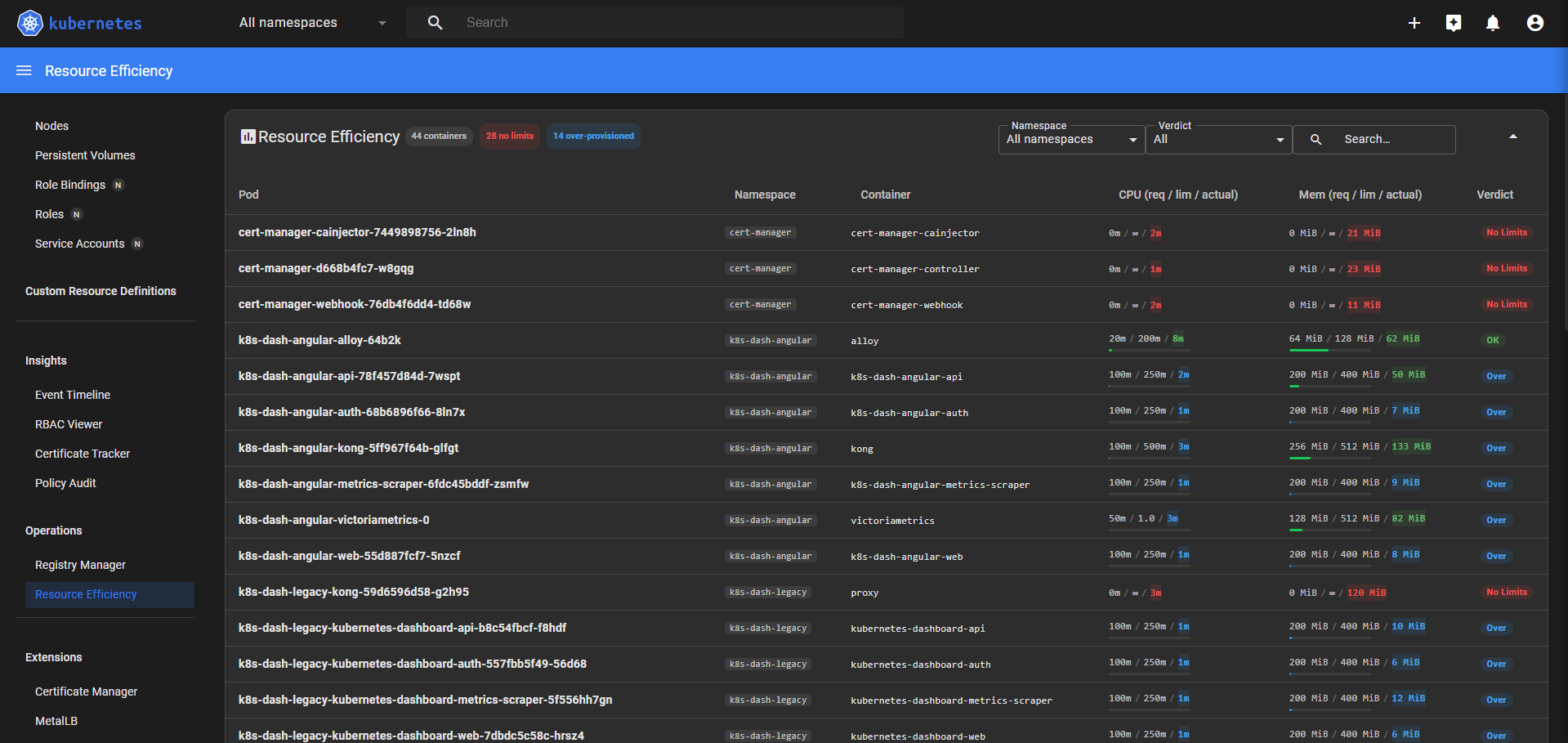
Task: Click the 44 containers badge
Action: (439, 137)
